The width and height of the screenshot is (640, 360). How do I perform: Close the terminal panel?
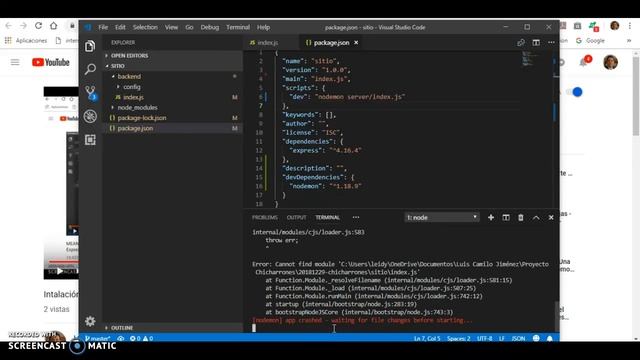(551, 218)
